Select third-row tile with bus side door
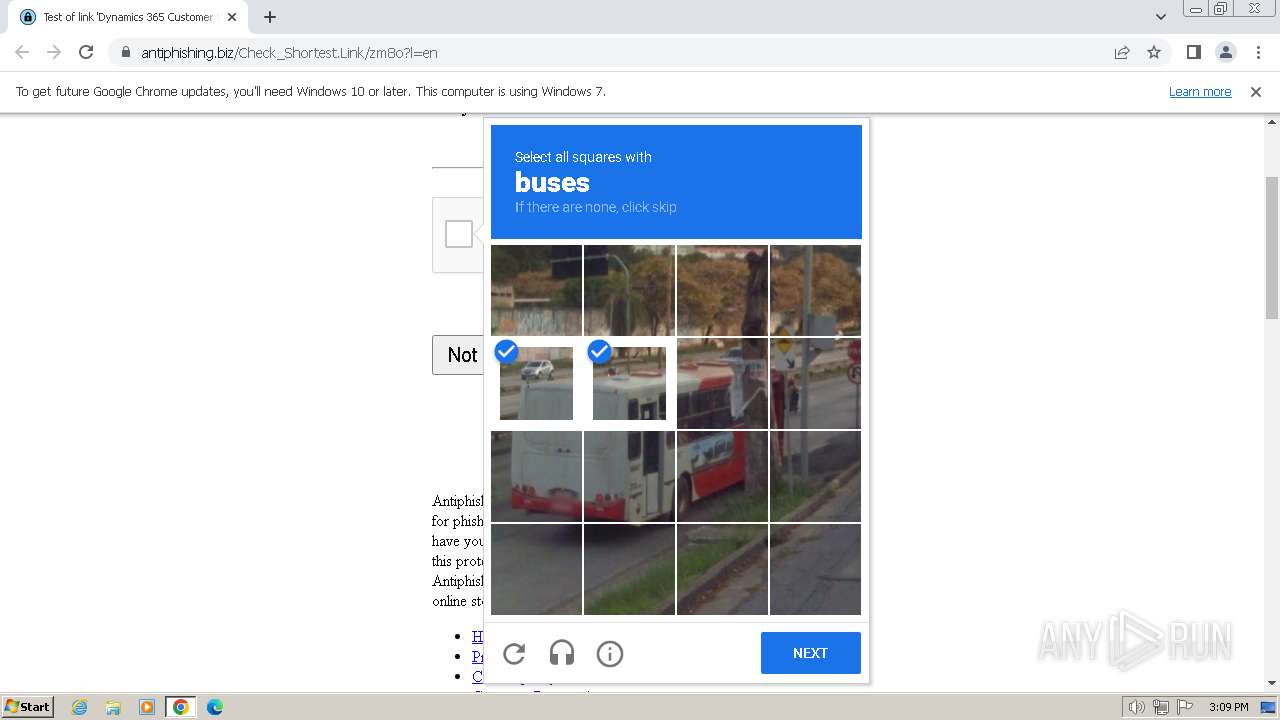Image resolution: width=1280 pixels, height=720 pixels. [x=629, y=476]
